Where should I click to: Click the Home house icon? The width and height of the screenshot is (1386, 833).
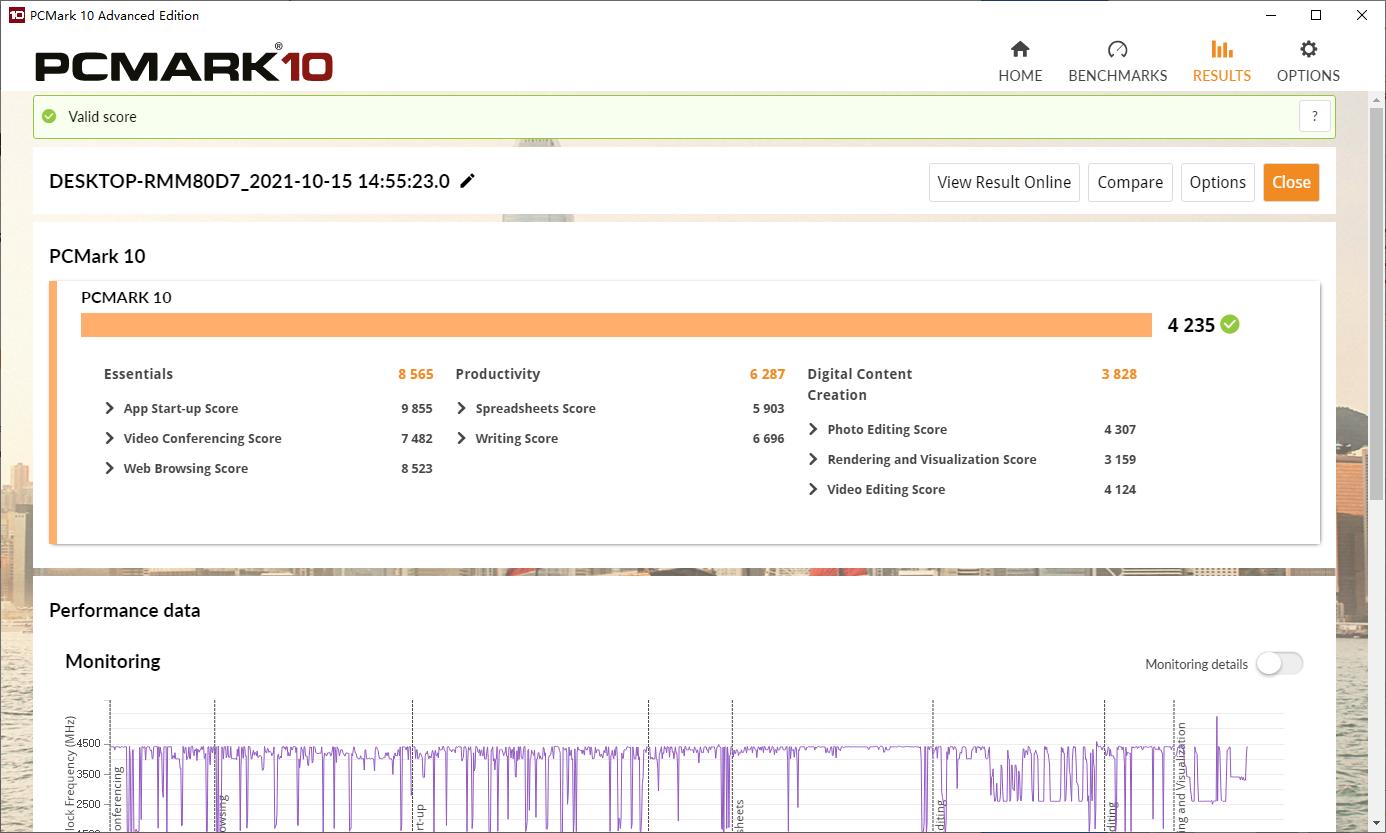(x=1020, y=50)
